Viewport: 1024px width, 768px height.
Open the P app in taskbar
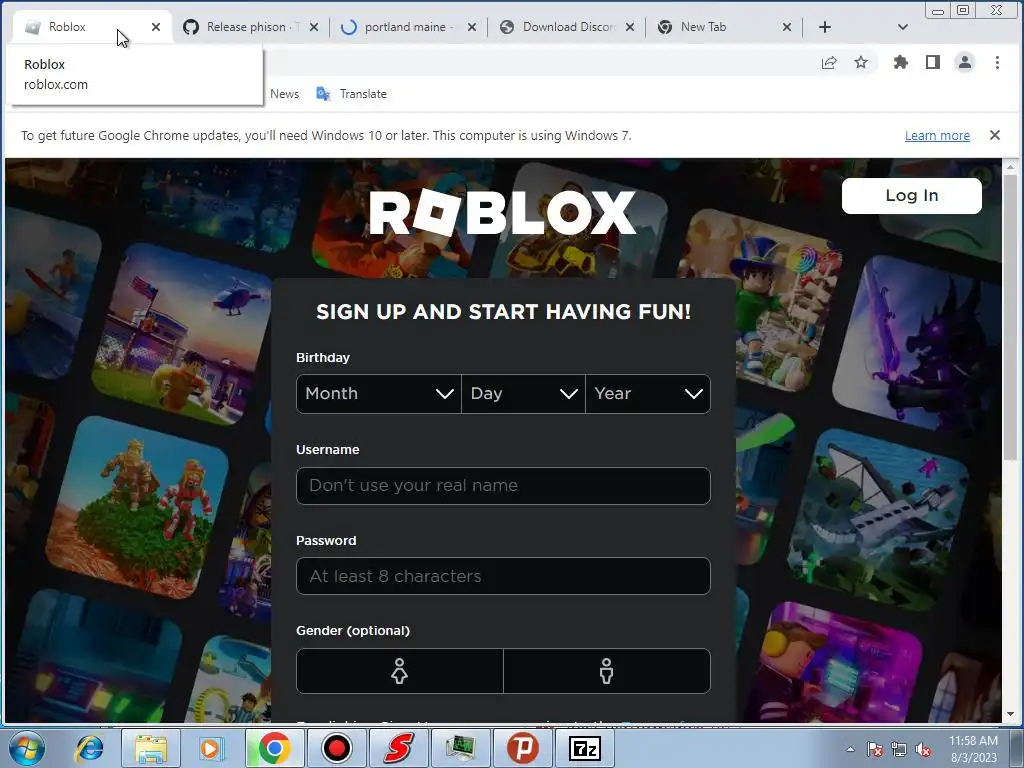tap(522, 748)
